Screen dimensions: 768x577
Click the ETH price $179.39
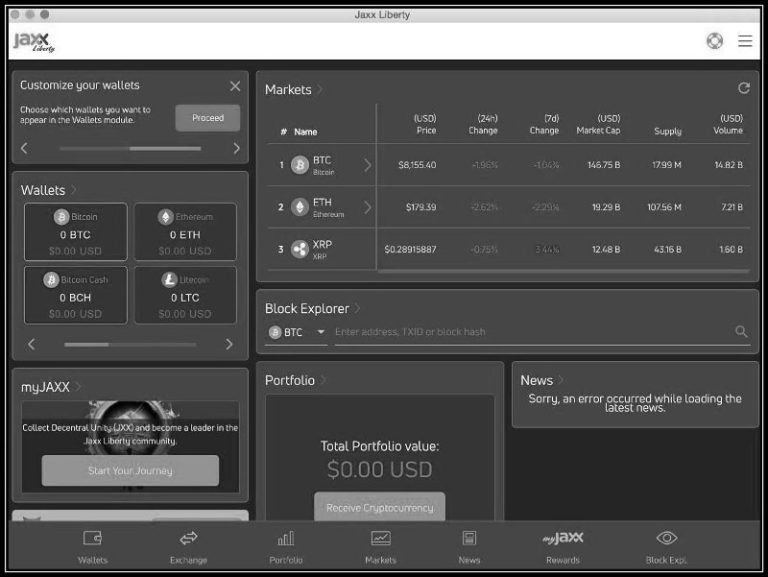click(421, 207)
